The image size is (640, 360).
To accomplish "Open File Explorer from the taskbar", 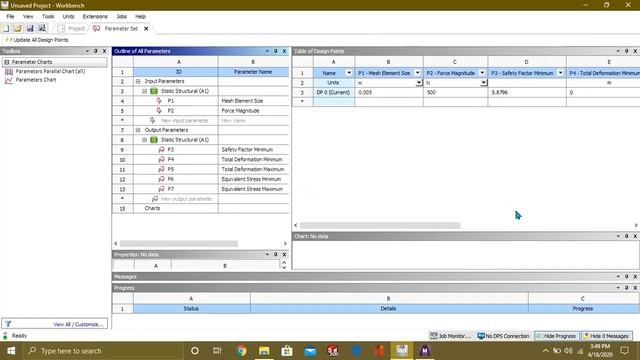I will (264, 351).
